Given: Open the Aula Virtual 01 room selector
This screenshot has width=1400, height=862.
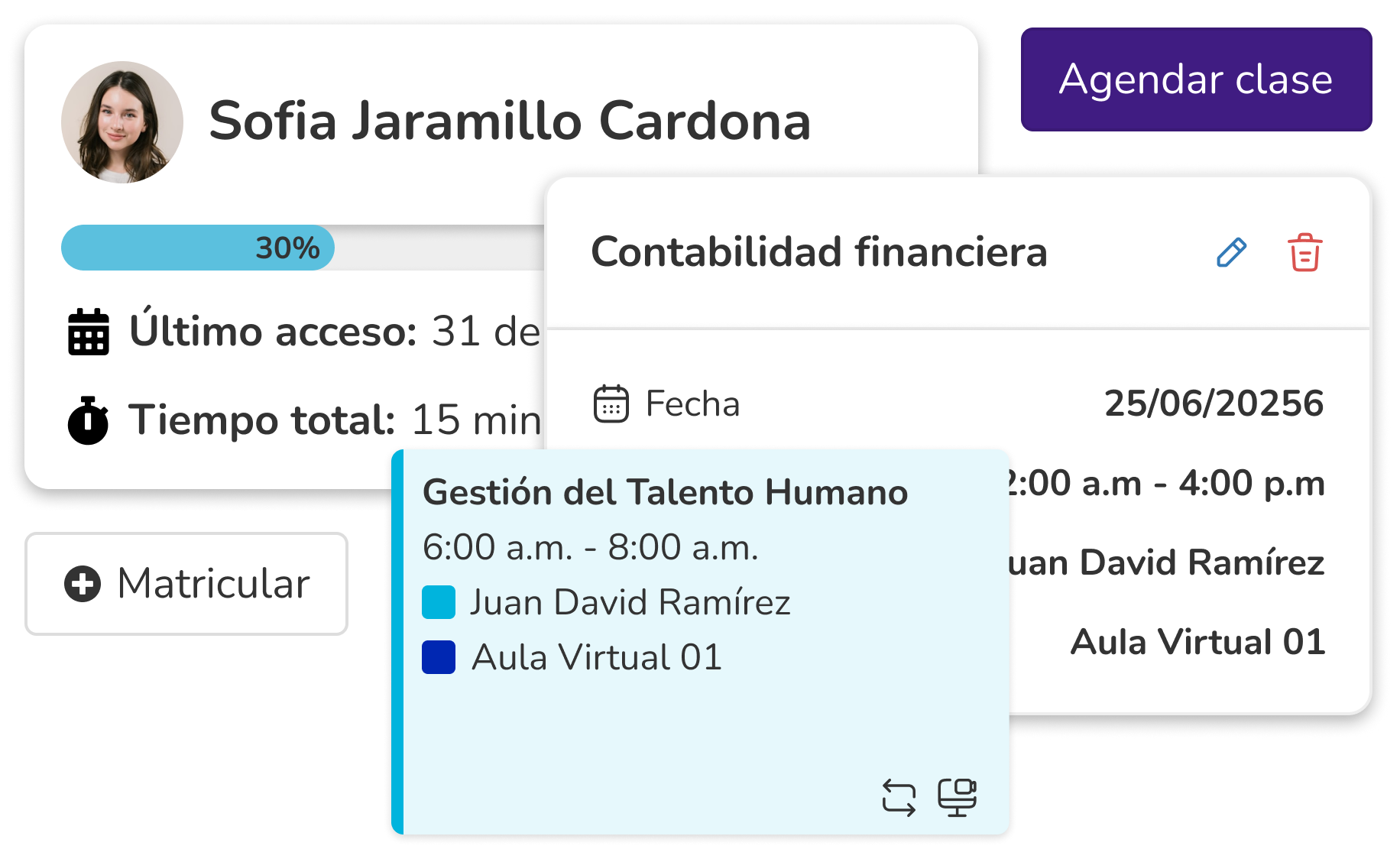Looking at the screenshot, I should tap(1198, 643).
